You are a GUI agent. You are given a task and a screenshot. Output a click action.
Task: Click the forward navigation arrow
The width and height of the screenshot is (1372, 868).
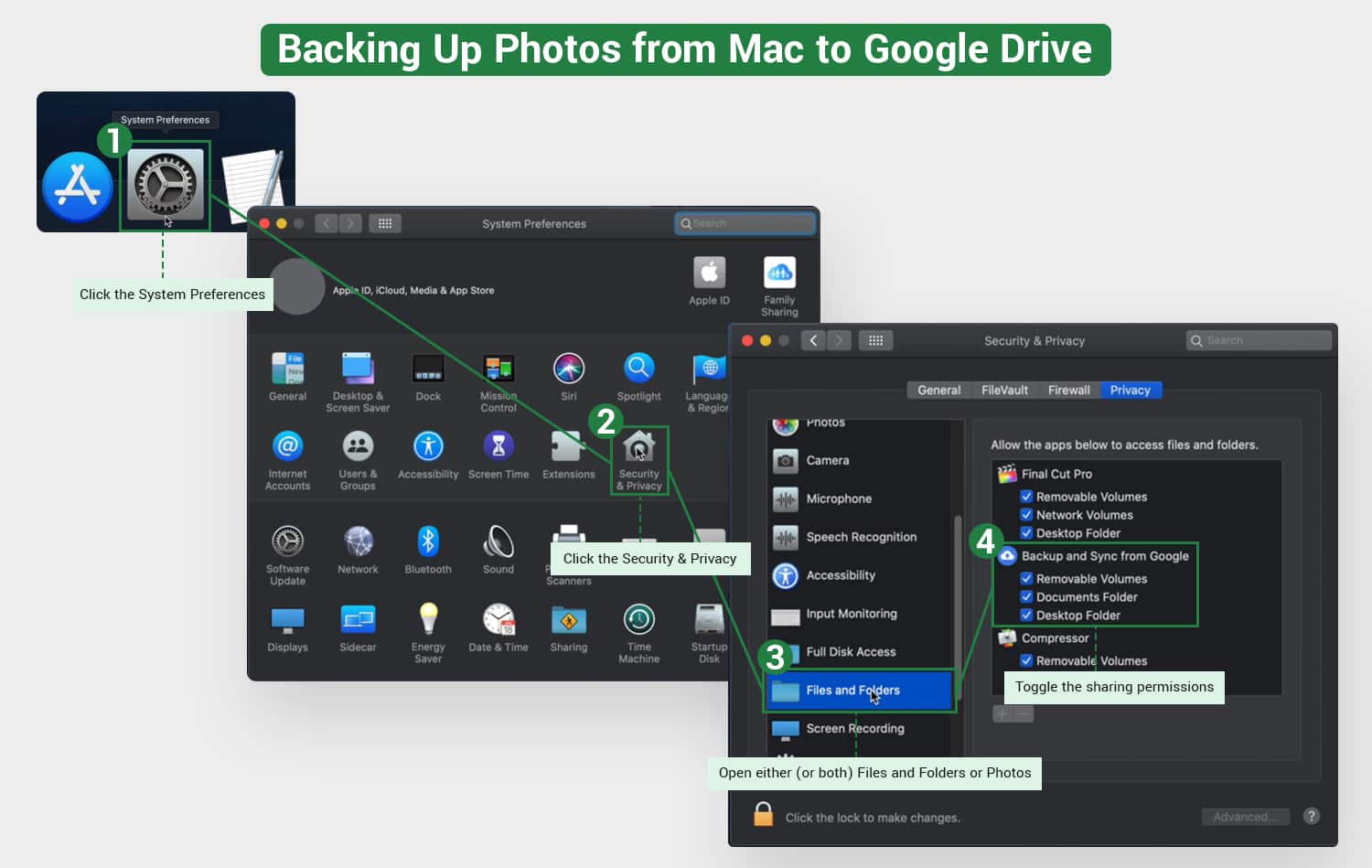click(839, 339)
